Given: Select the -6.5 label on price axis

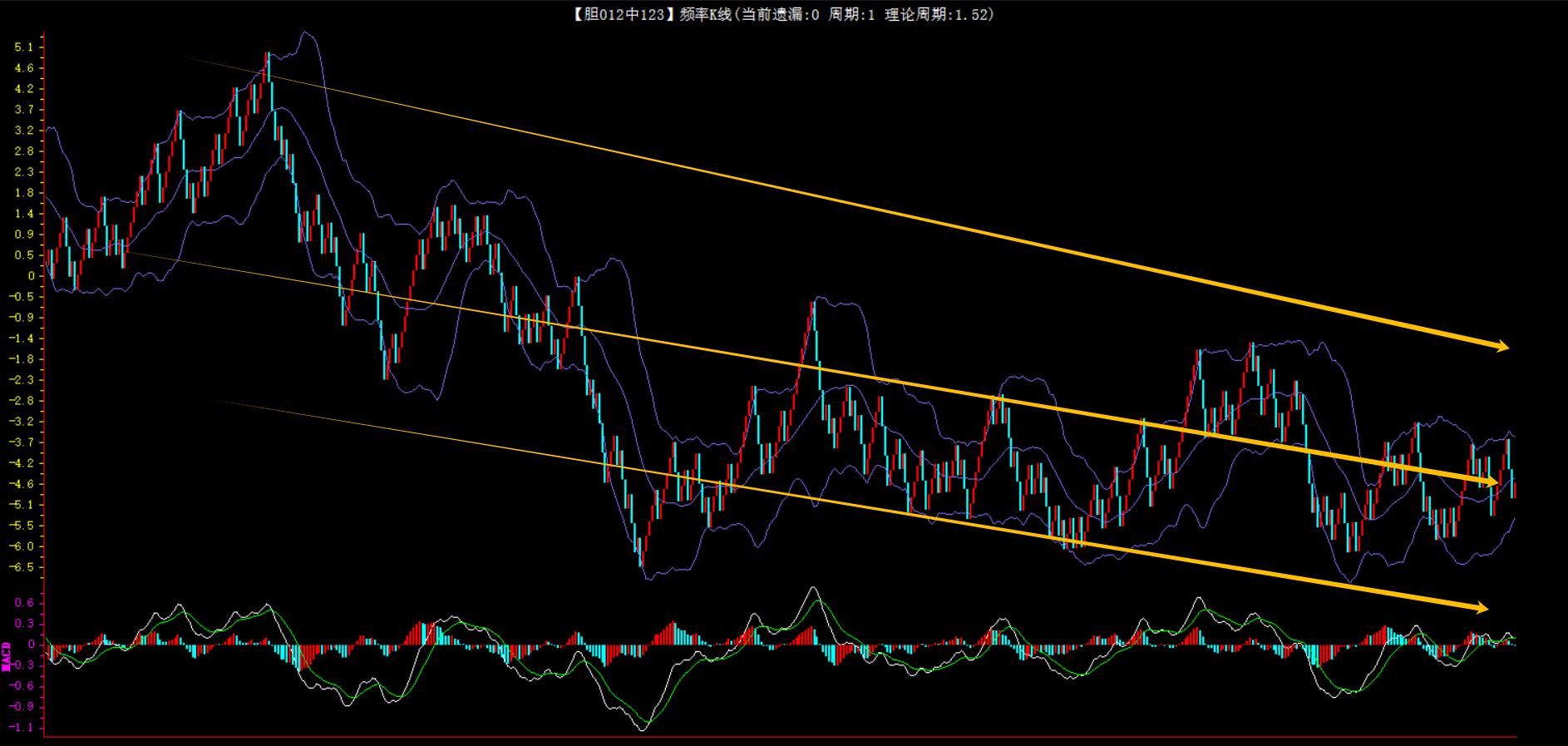Looking at the screenshot, I should 22,567.
